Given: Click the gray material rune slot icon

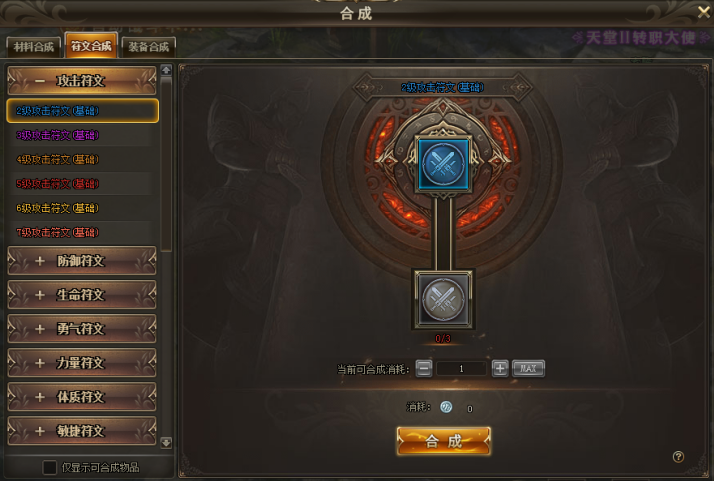Looking at the screenshot, I should [x=443, y=299].
